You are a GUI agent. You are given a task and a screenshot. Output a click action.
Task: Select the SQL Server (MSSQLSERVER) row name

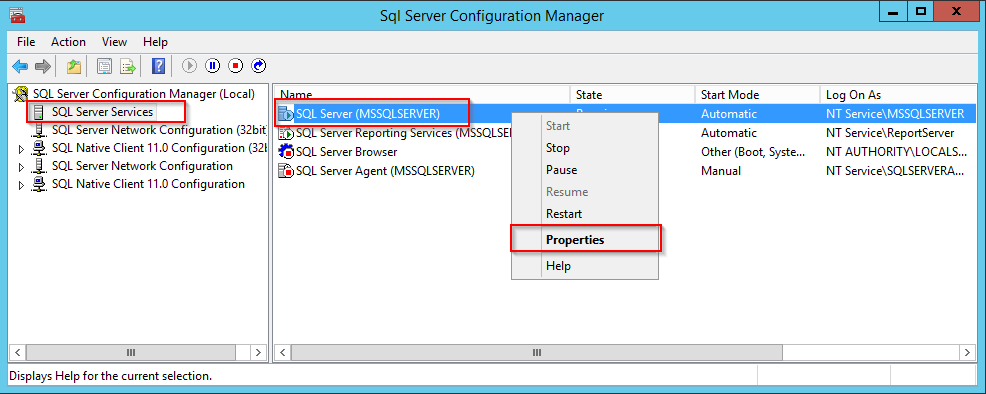pyautogui.click(x=367, y=114)
